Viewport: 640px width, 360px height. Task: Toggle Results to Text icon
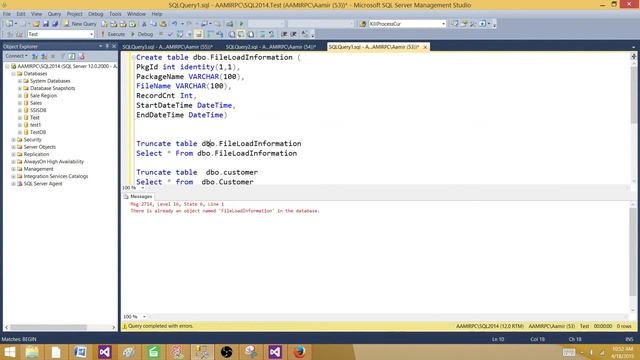click(x=232, y=34)
